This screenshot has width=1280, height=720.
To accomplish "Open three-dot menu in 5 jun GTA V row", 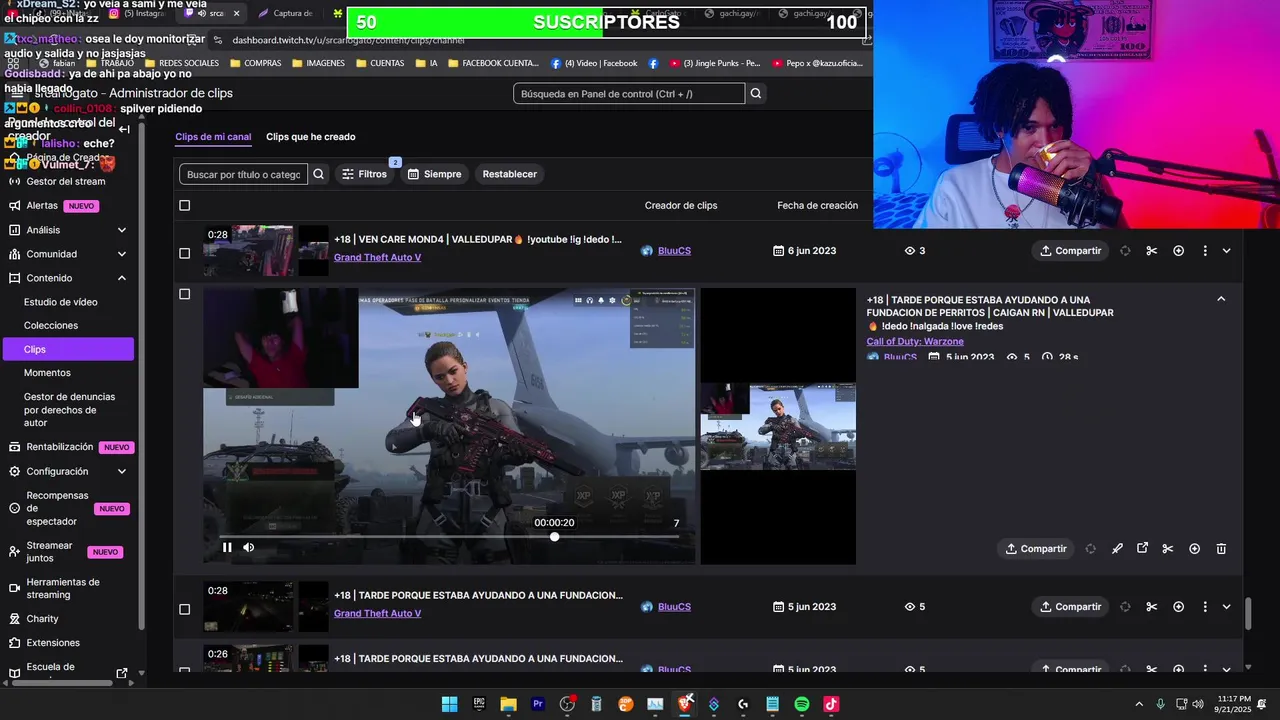I will pyautogui.click(x=1205, y=607).
